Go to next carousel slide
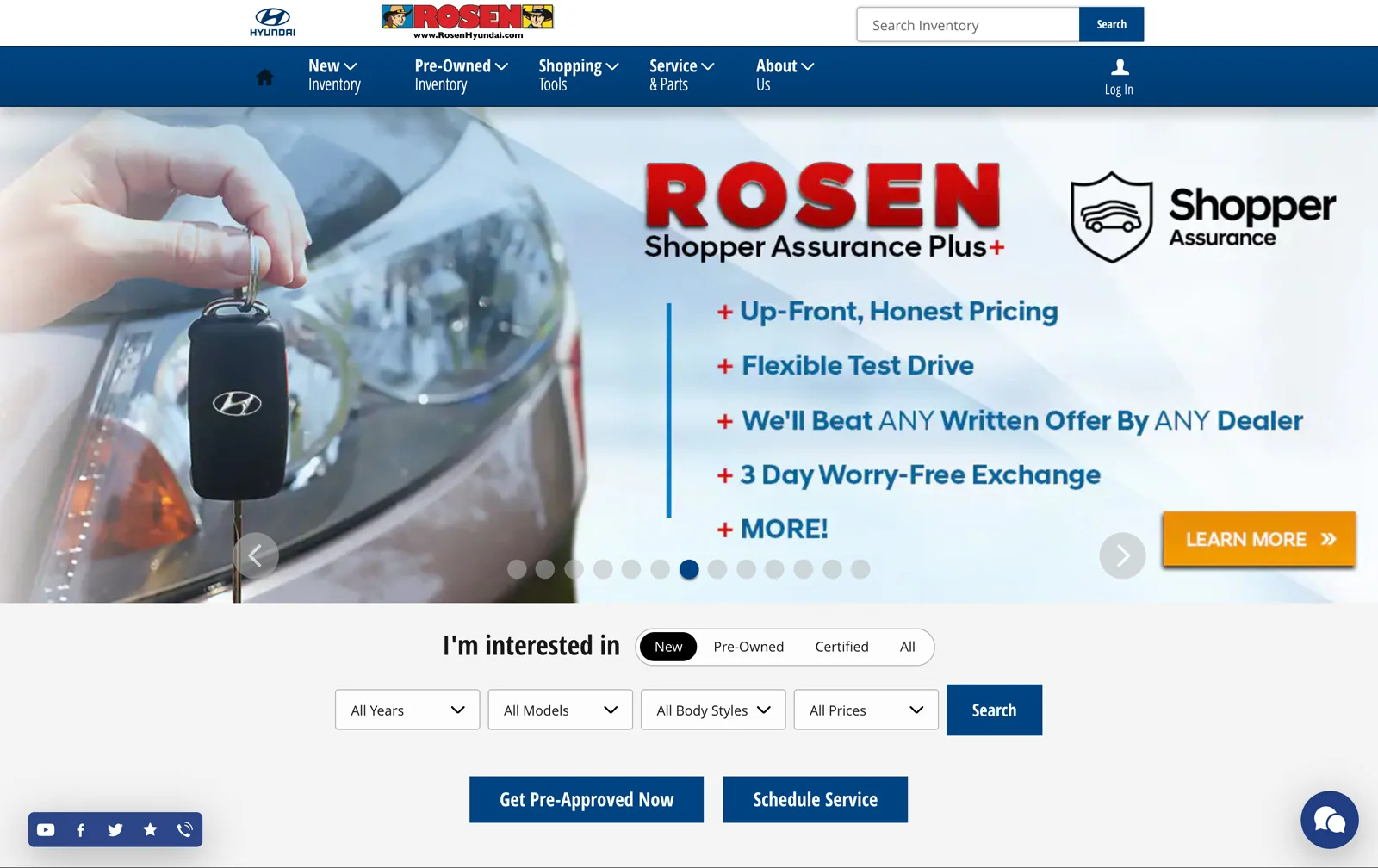Screen dimensions: 1378x868 [1122, 555]
